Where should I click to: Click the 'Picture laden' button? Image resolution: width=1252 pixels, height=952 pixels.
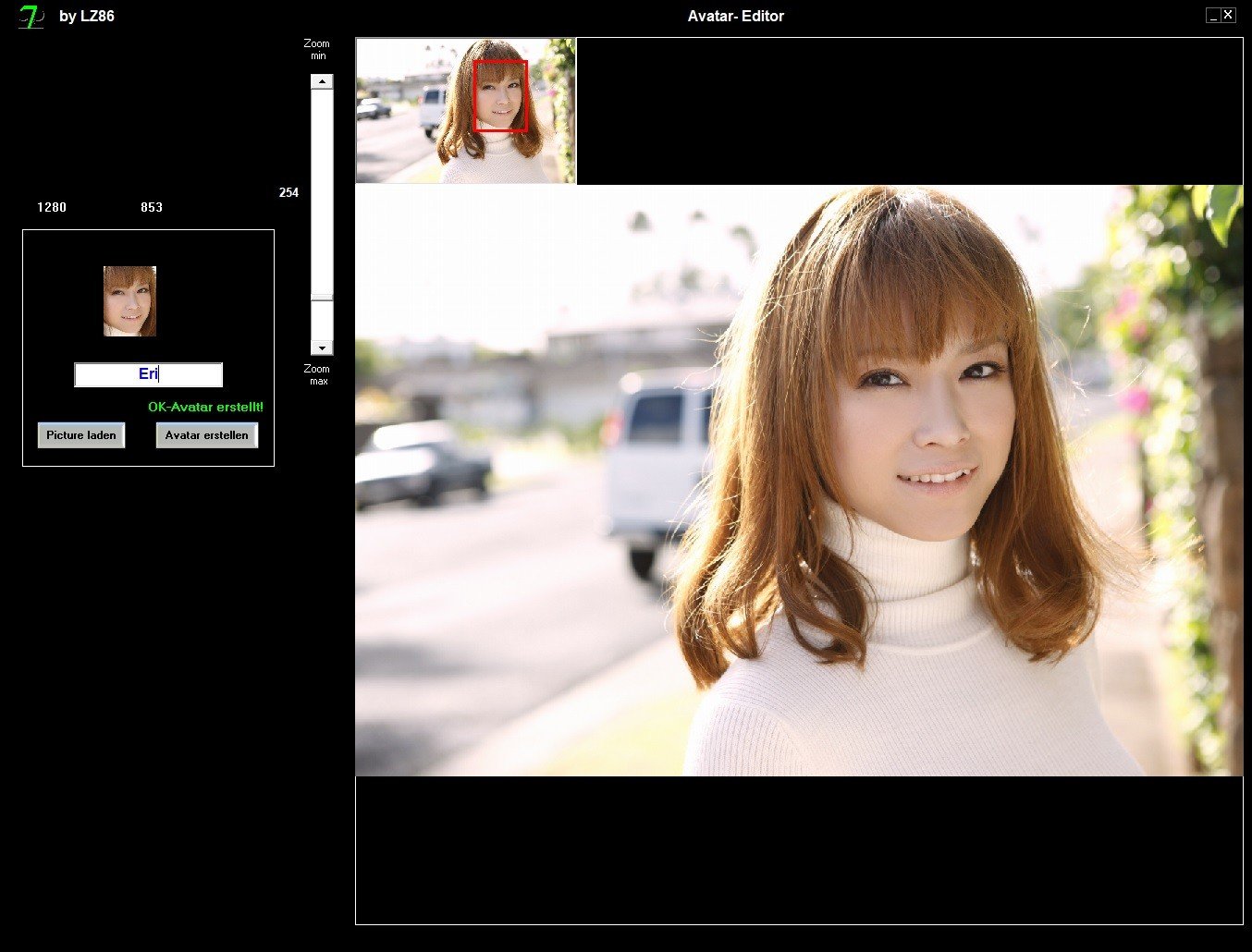[x=81, y=435]
